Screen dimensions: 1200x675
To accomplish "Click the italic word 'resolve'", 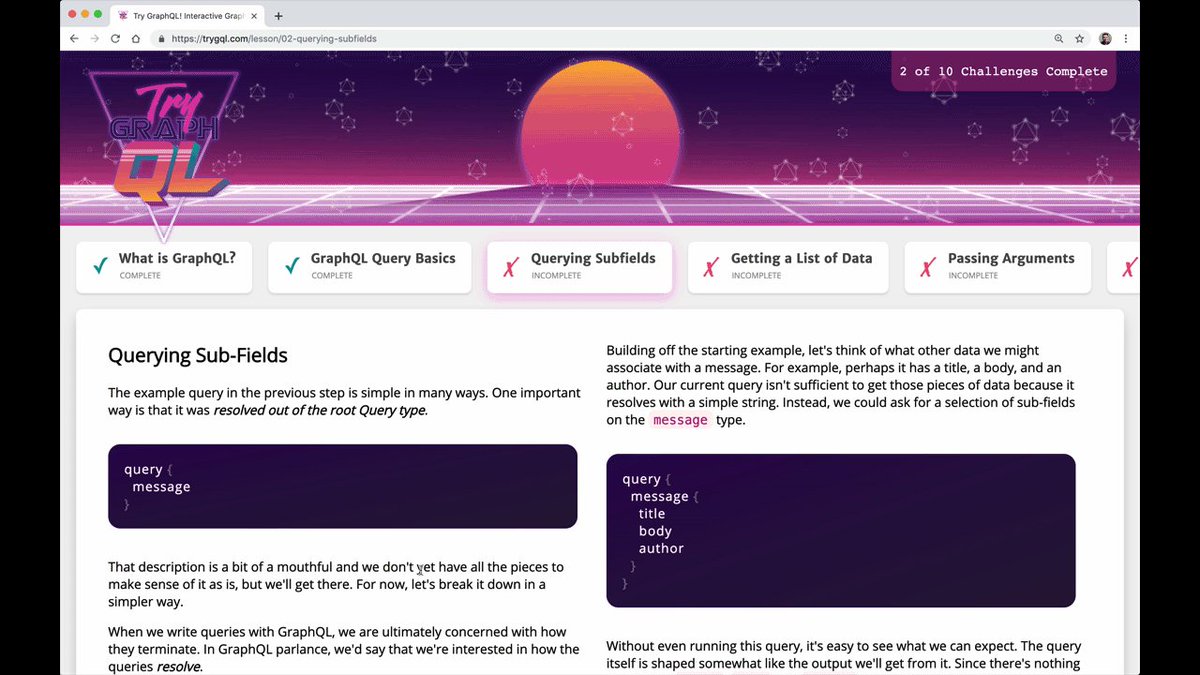I will (178, 667).
